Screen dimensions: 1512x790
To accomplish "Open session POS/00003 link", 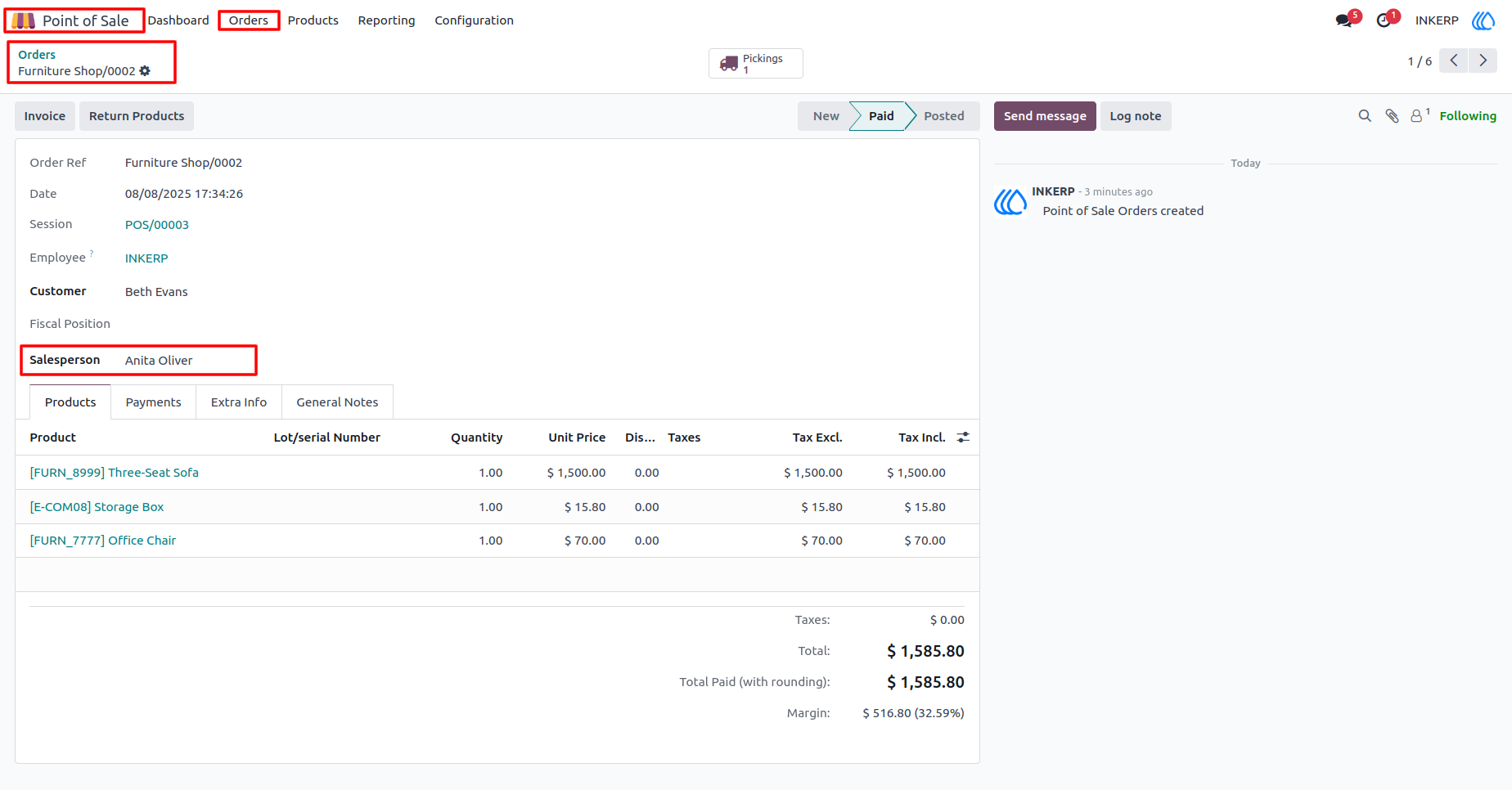I will [x=157, y=225].
